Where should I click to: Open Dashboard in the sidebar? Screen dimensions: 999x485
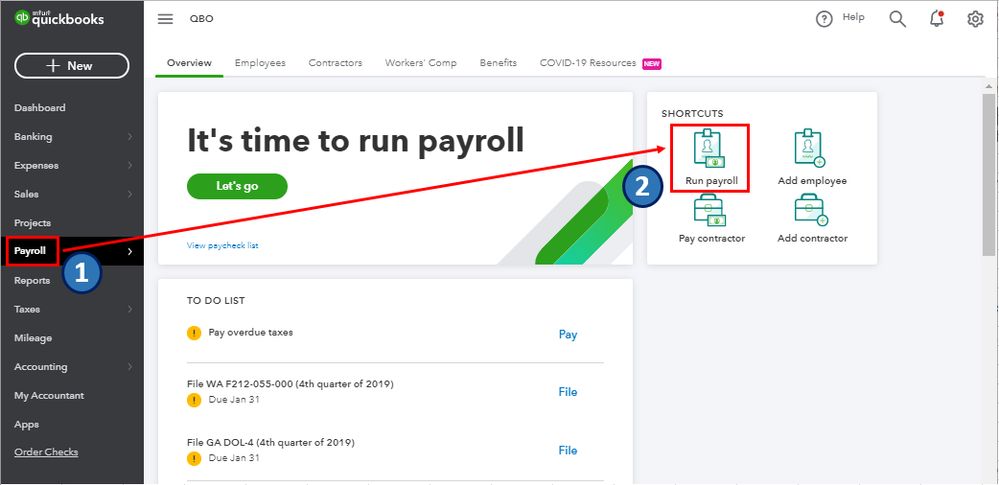tap(40, 108)
